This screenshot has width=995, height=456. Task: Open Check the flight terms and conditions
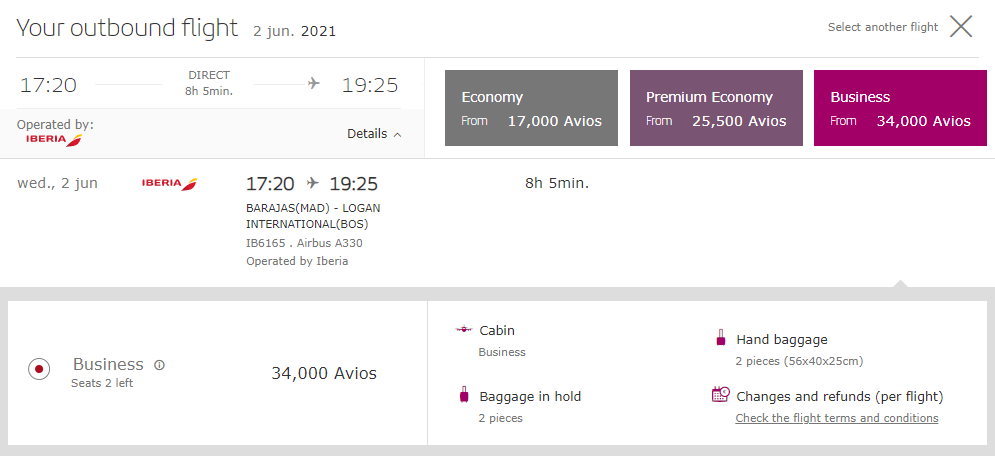pyautogui.click(x=836, y=418)
